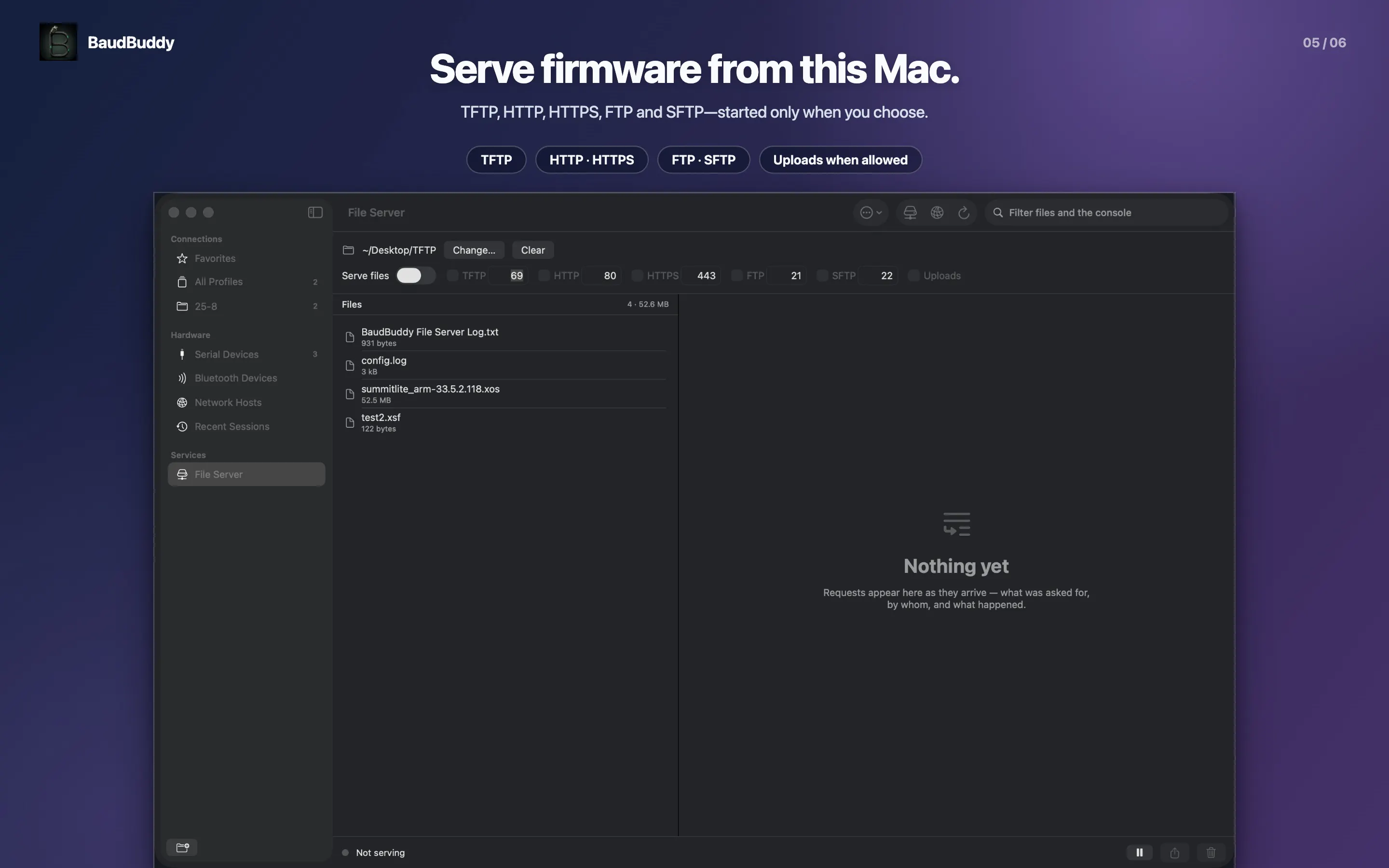Select Serial Devices in the sidebar

(x=246, y=354)
